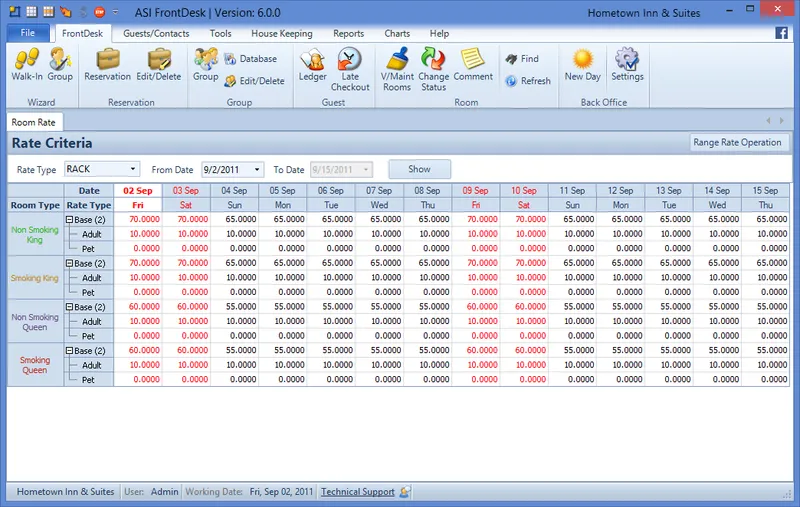
Task: Open the Charts tab
Action: tap(397, 34)
